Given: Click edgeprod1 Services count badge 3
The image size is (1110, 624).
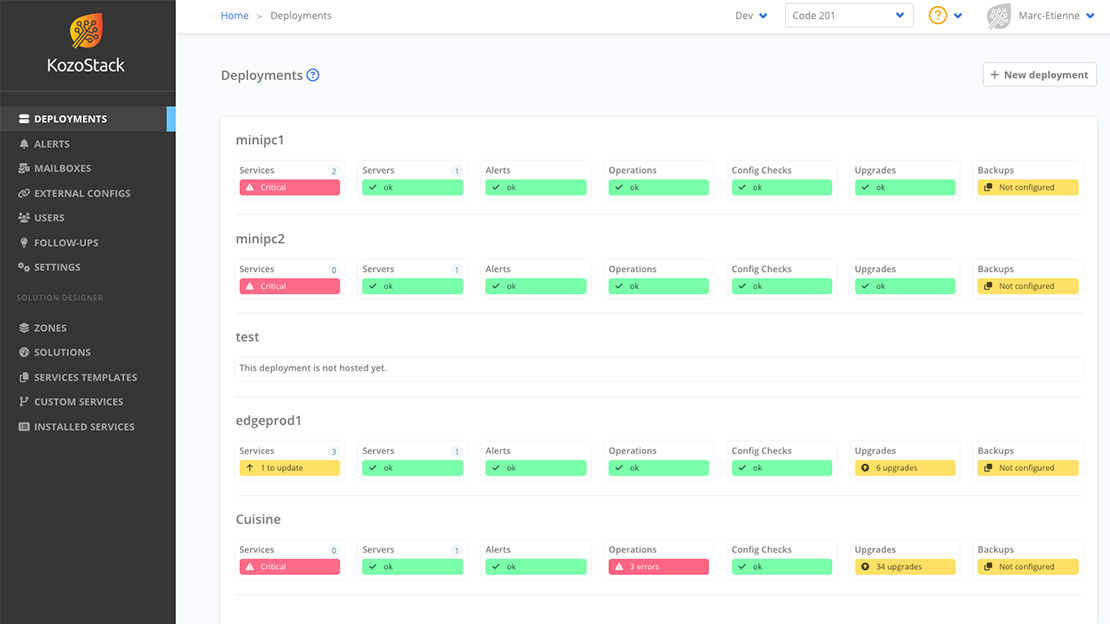Looking at the screenshot, I should [x=333, y=451].
